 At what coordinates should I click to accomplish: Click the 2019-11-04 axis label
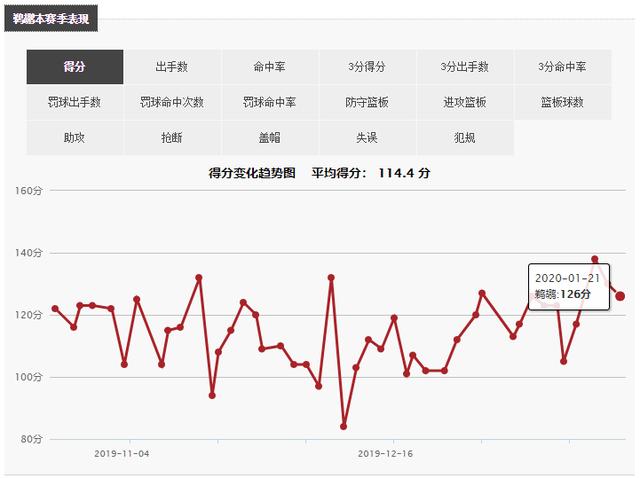[x=122, y=454]
